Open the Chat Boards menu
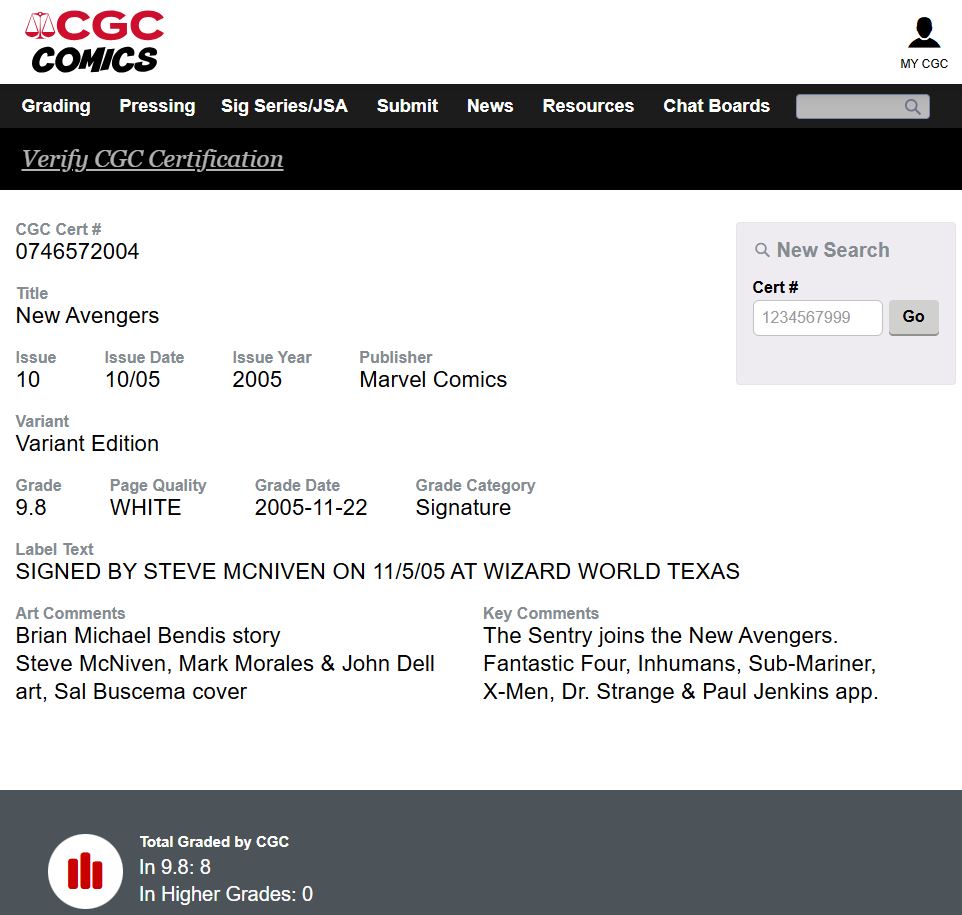962x915 pixels. tap(716, 106)
